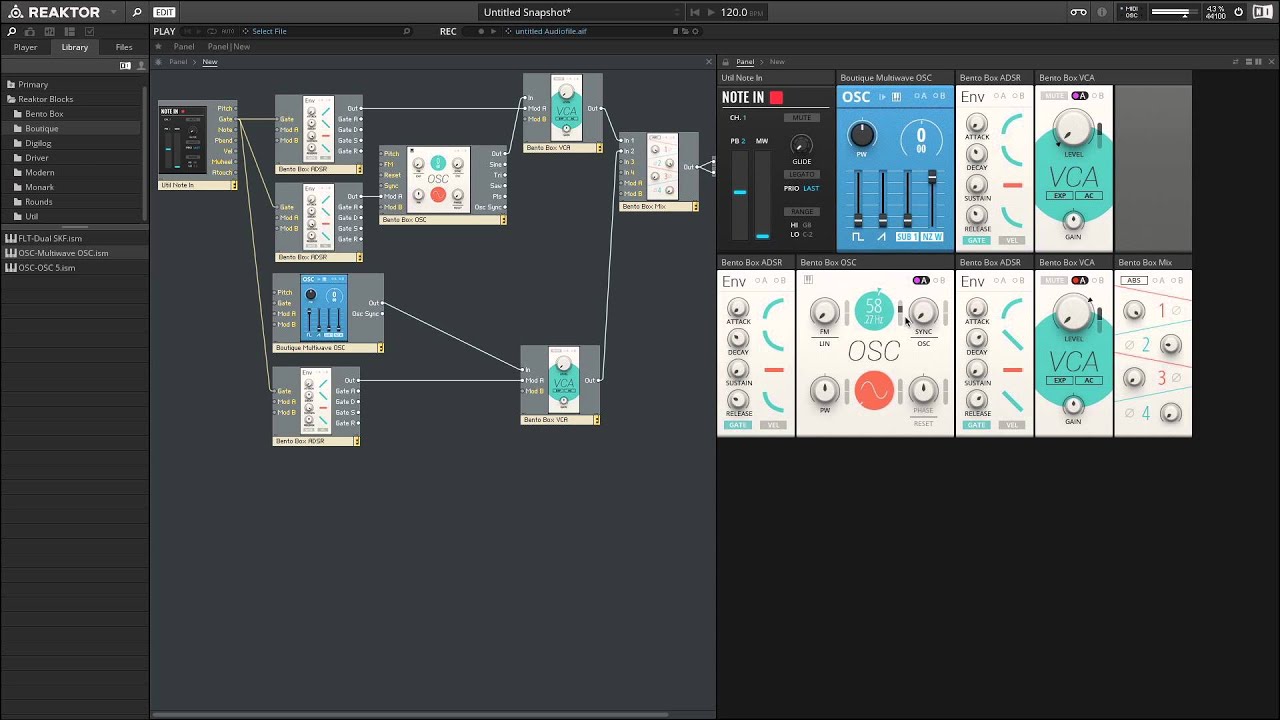The width and height of the screenshot is (1280, 720).
Task: Click the MIDI OSC activity indicator
Action: (1131, 12)
